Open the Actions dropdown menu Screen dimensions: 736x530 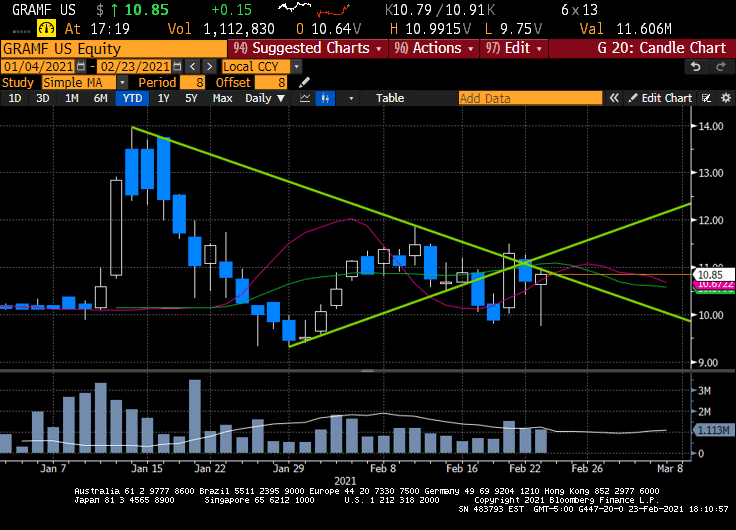pyautogui.click(x=434, y=48)
